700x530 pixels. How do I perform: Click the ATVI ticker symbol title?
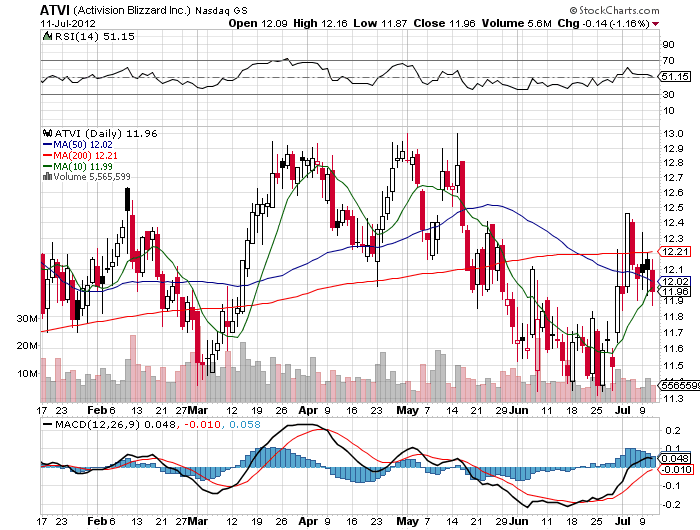click(55, 10)
